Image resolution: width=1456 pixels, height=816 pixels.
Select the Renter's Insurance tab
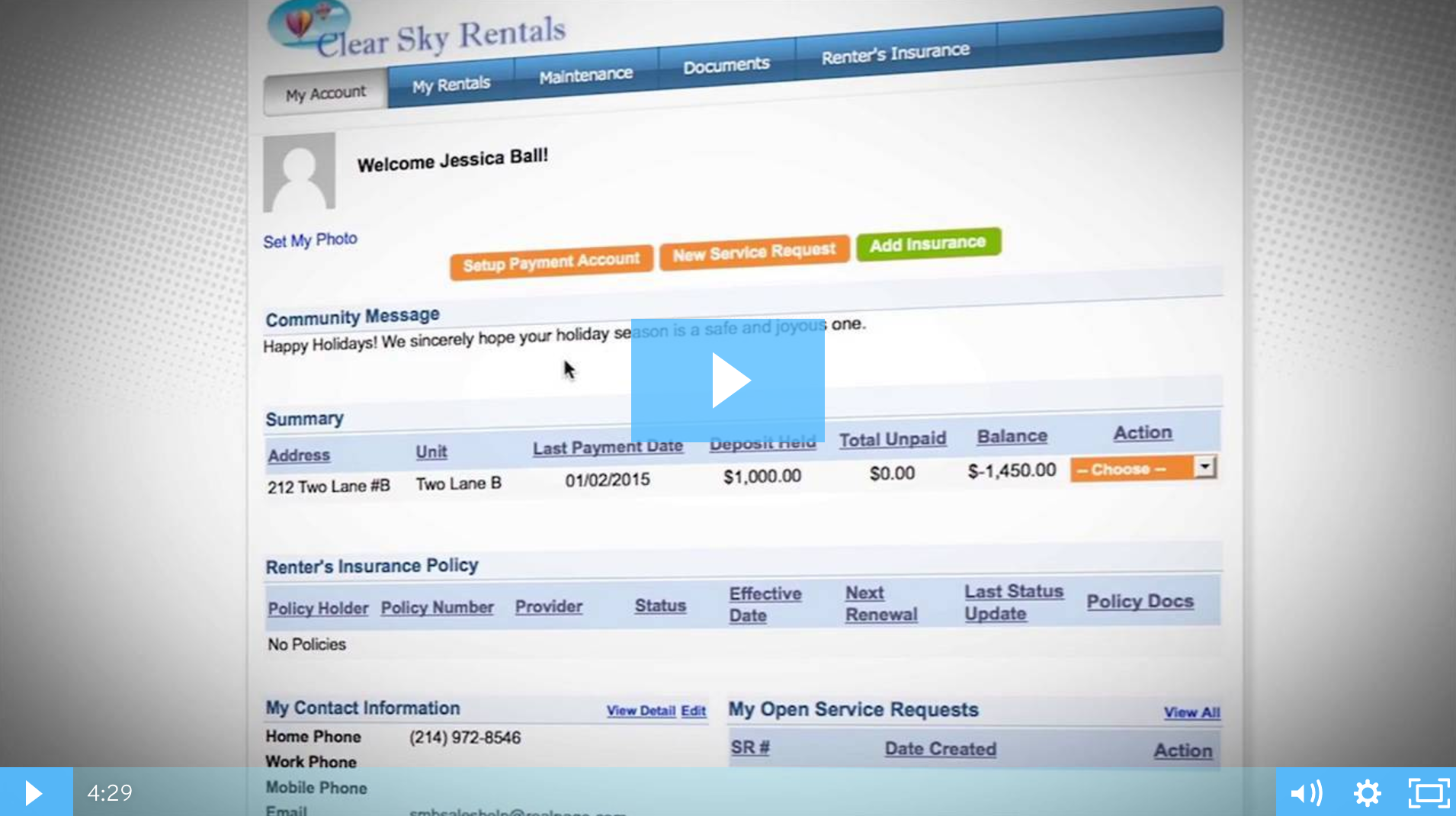point(896,53)
